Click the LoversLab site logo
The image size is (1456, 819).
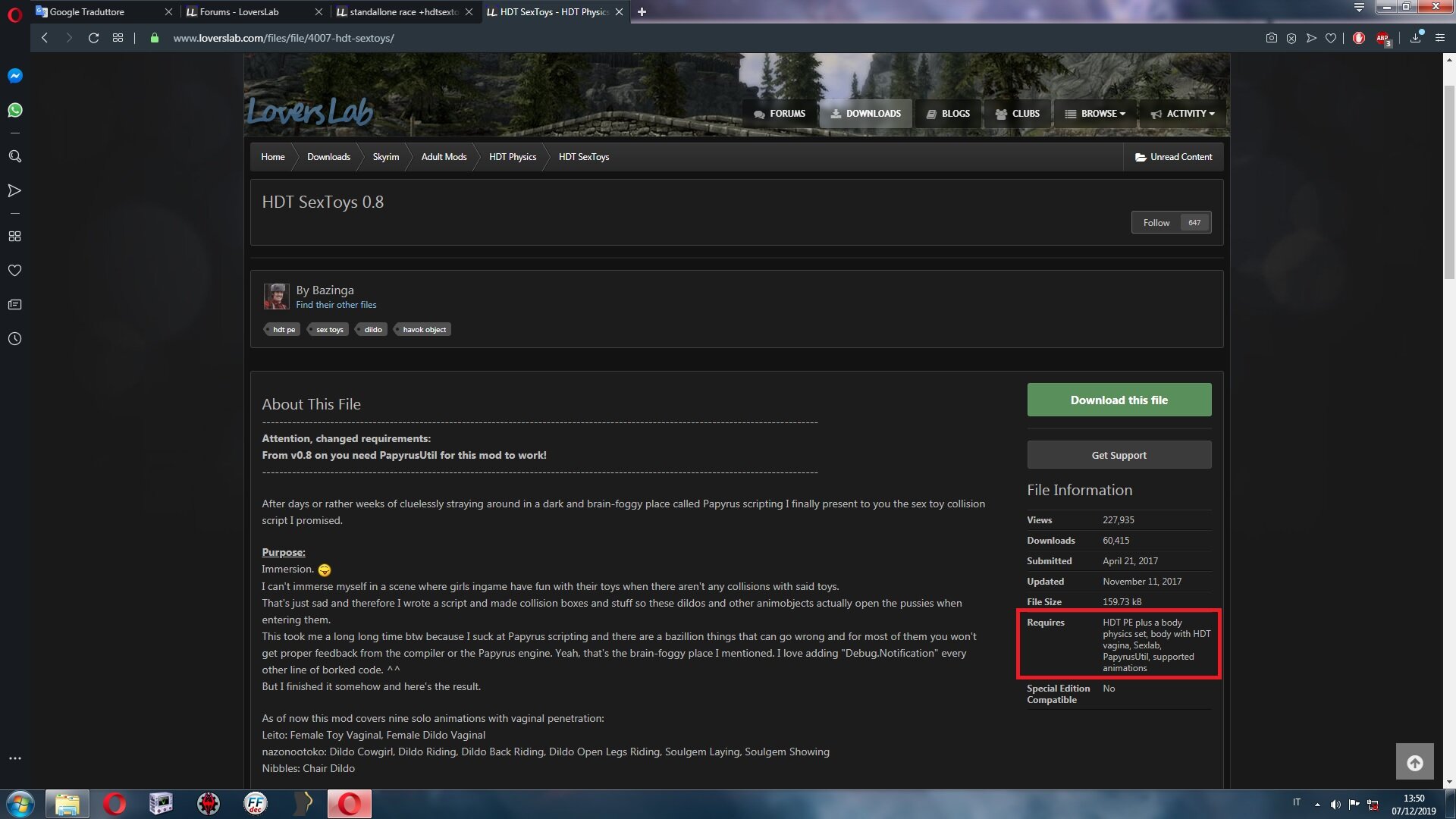tap(309, 112)
